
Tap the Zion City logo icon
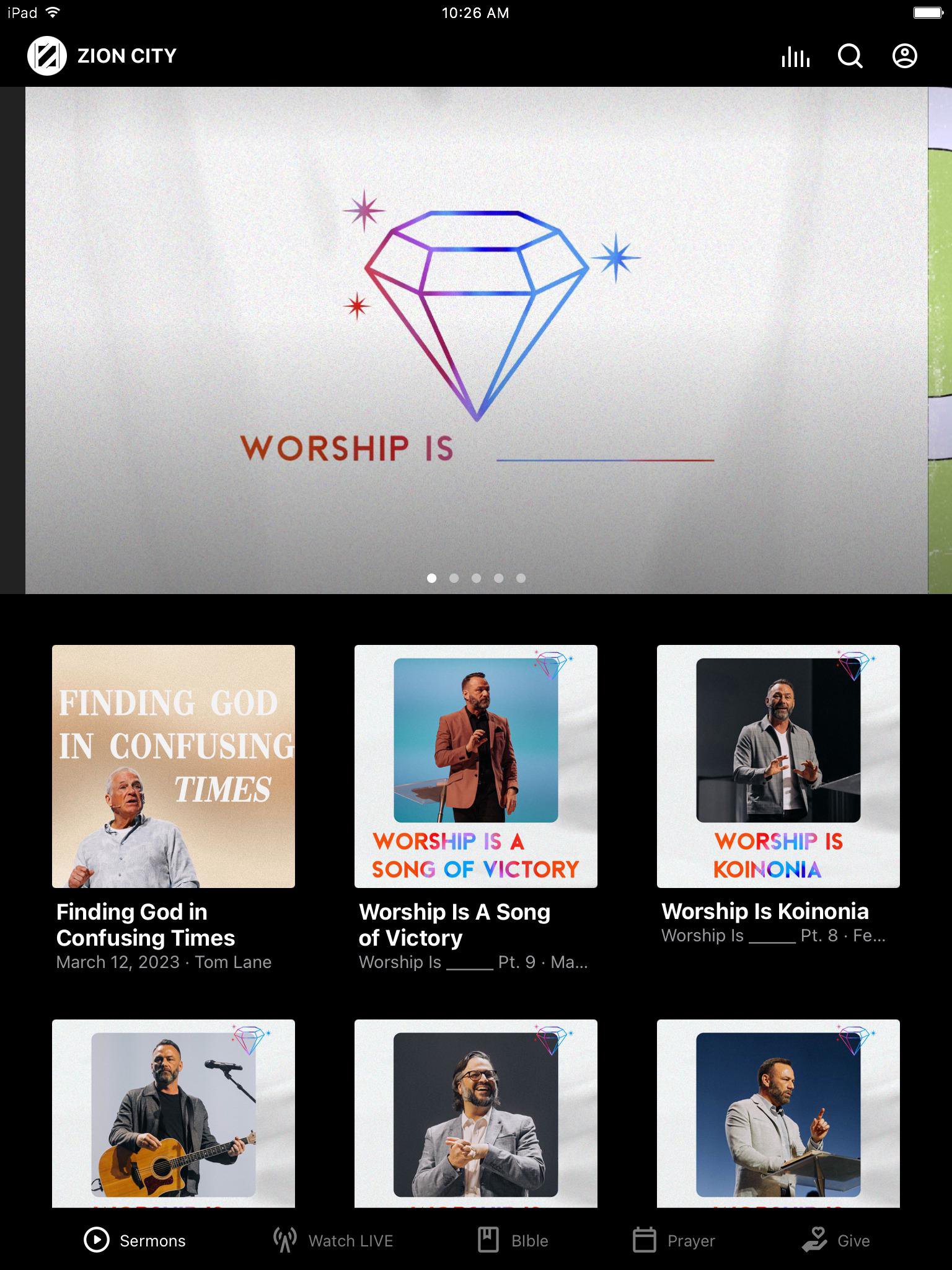47,56
